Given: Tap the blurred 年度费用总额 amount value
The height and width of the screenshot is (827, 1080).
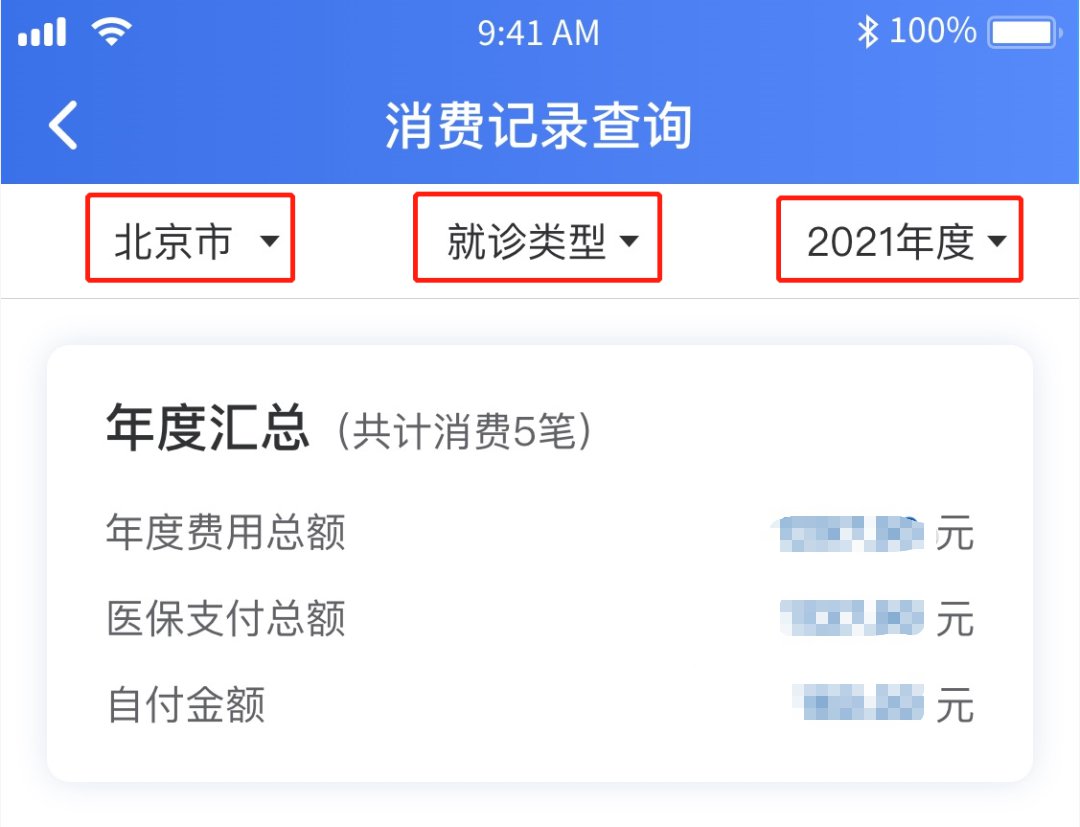Looking at the screenshot, I should coord(850,533).
